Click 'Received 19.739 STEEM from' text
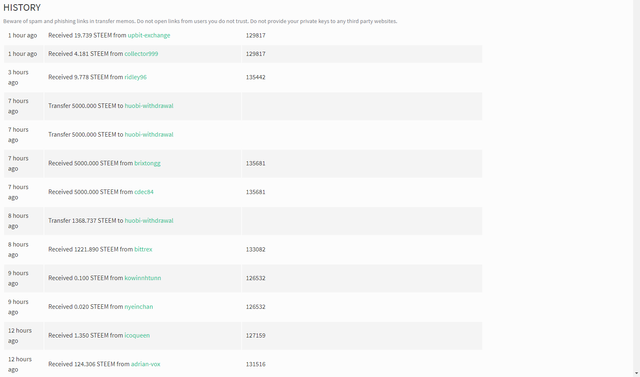Viewport: 640px width, 377px height. 87,35
